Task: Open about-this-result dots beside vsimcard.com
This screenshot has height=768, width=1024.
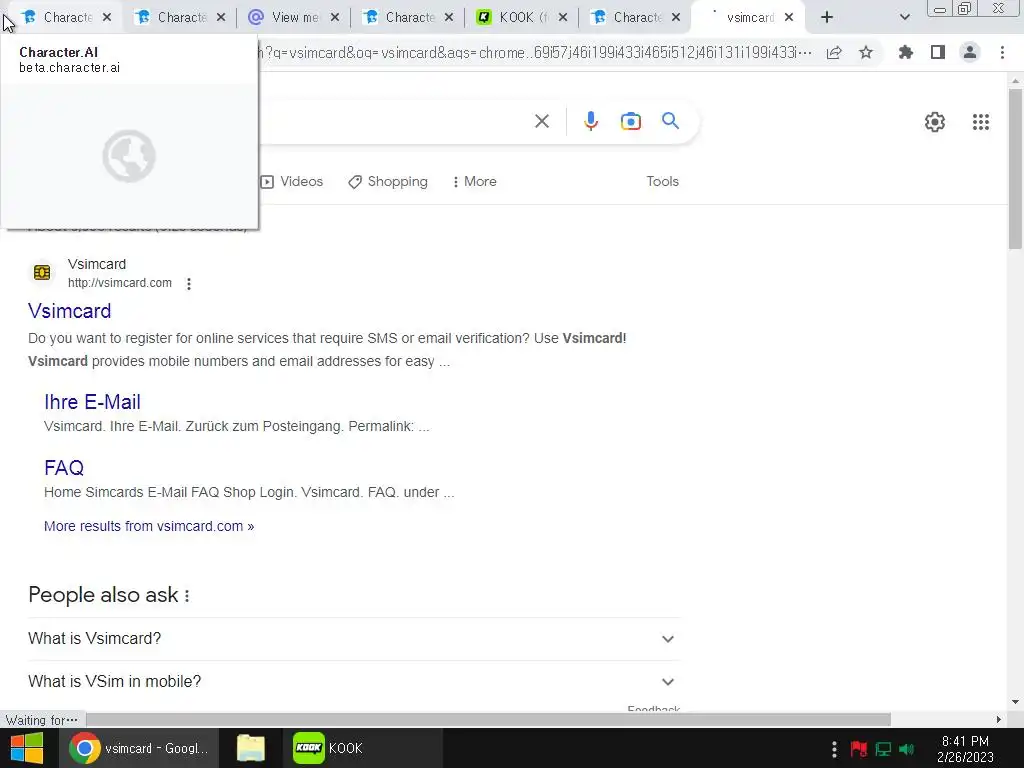Action: (189, 283)
